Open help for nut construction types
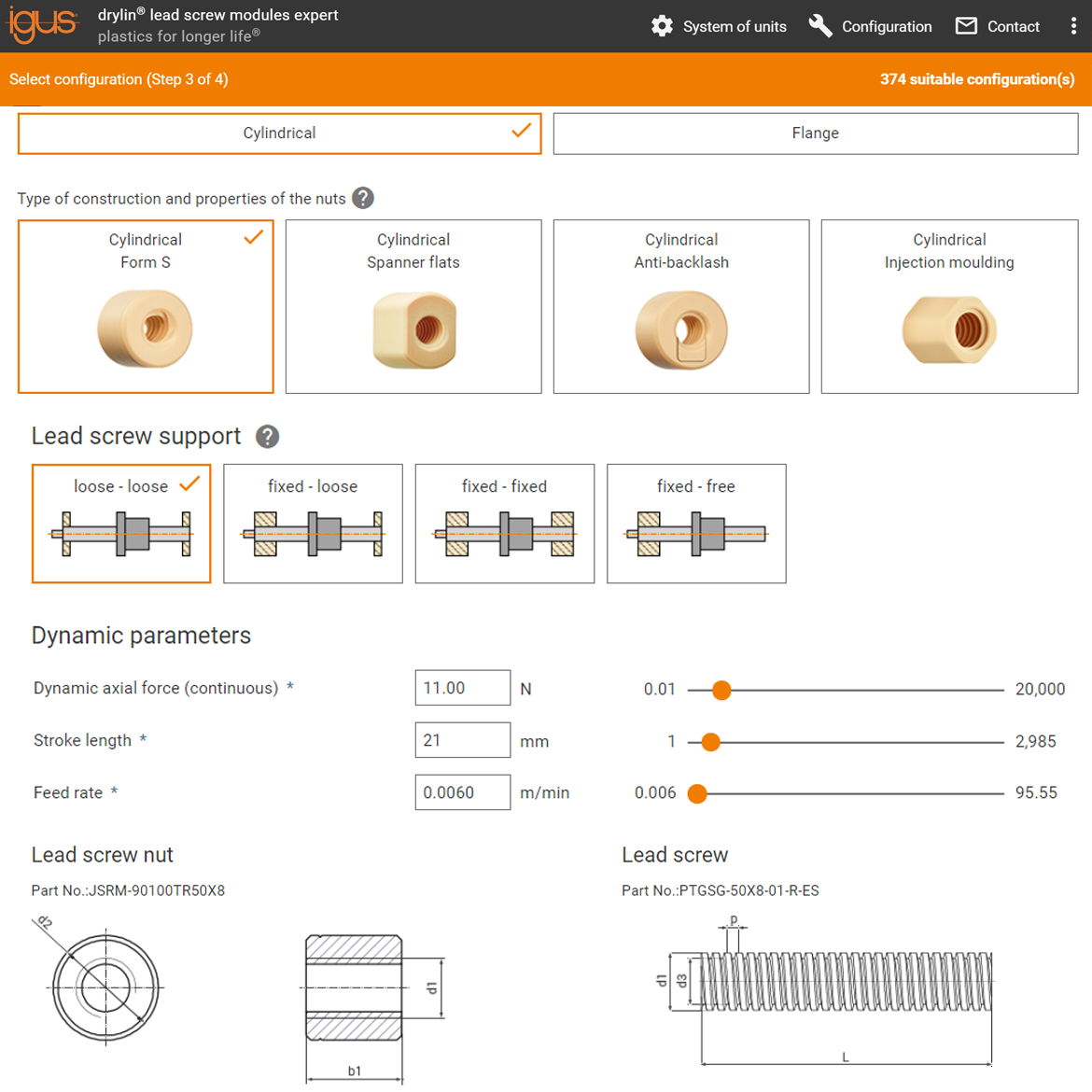The image size is (1092, 1092). pyautogui.click(x=363, y=198)
